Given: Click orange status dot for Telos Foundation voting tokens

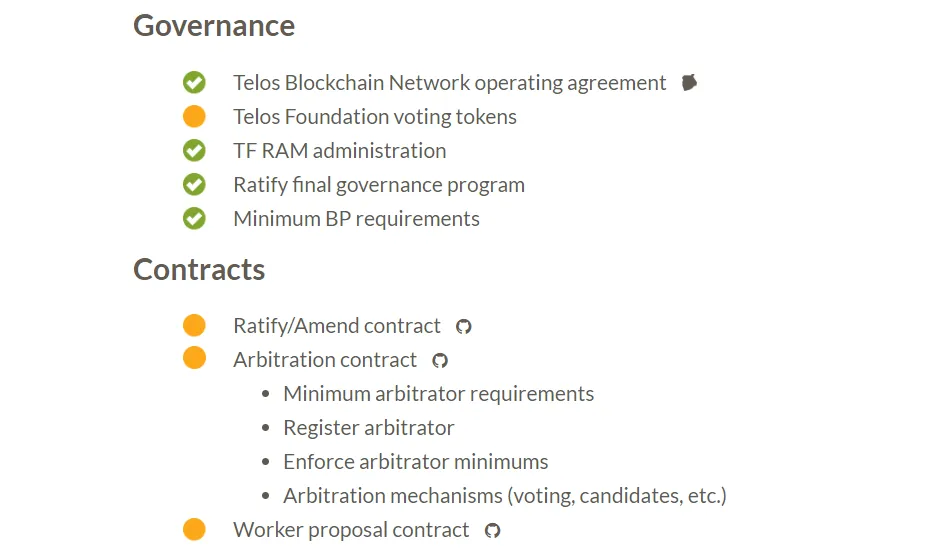Looking at the screenshot, I should click(x=194, y=116).
